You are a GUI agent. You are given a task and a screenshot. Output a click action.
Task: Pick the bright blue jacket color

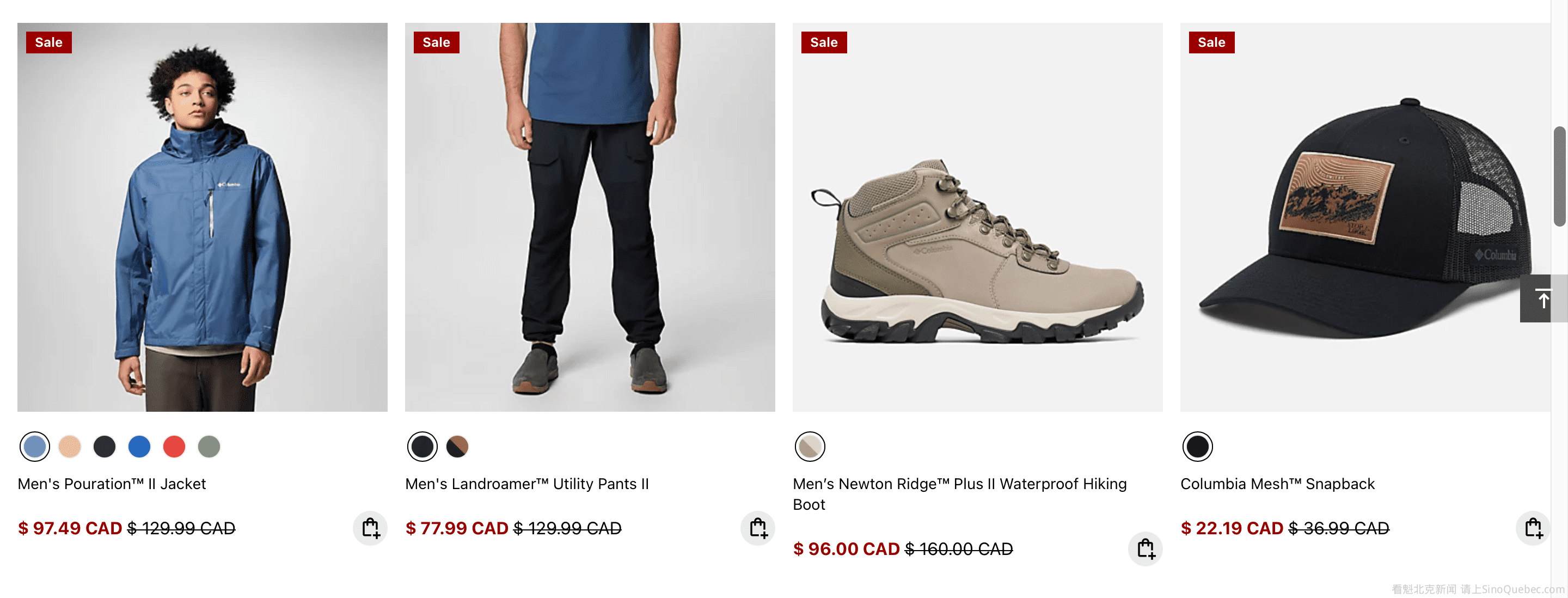[139, 447]
